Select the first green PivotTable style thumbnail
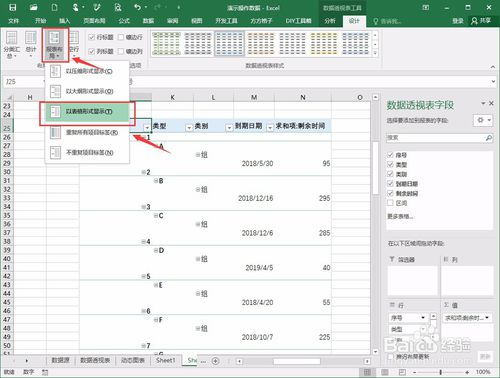This screenshot has width=500, height=378. point(166,44)
